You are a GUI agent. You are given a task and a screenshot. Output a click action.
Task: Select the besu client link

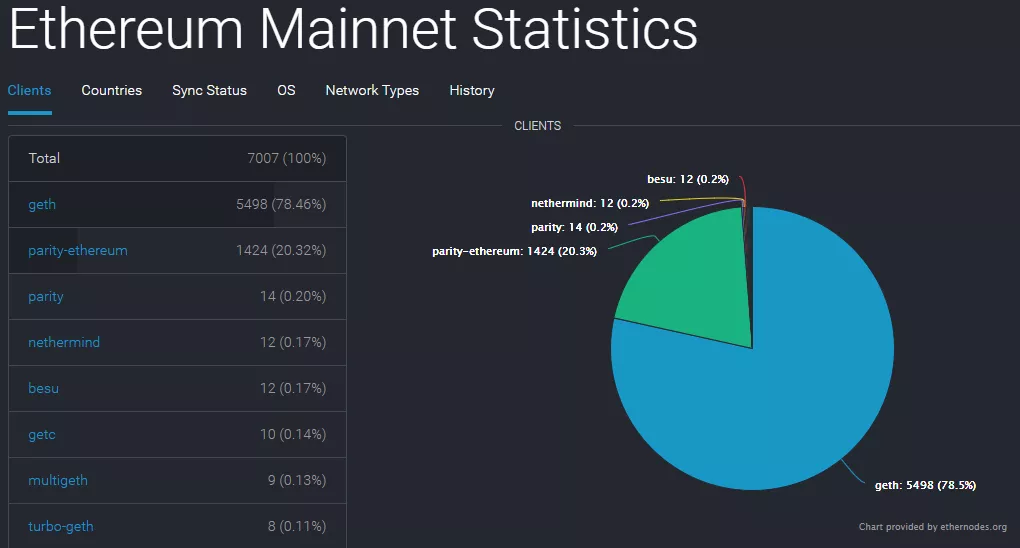pyautogui.click(x=44, y=388)
